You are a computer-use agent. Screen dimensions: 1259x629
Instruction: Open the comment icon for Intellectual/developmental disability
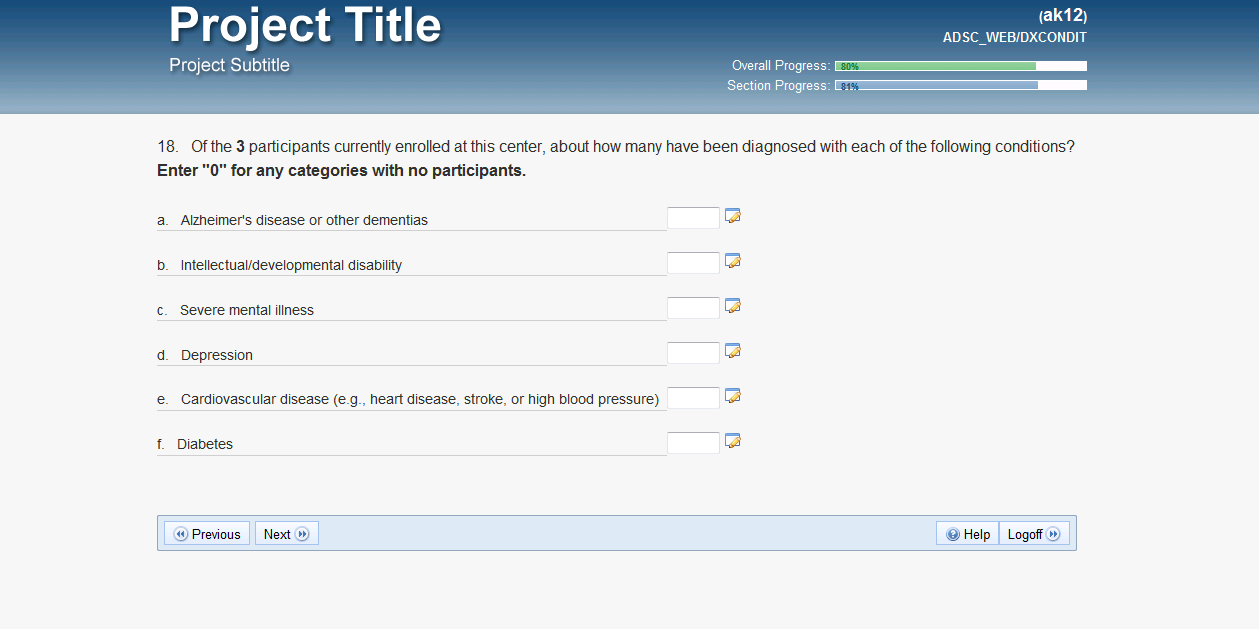tap(733, 261)
